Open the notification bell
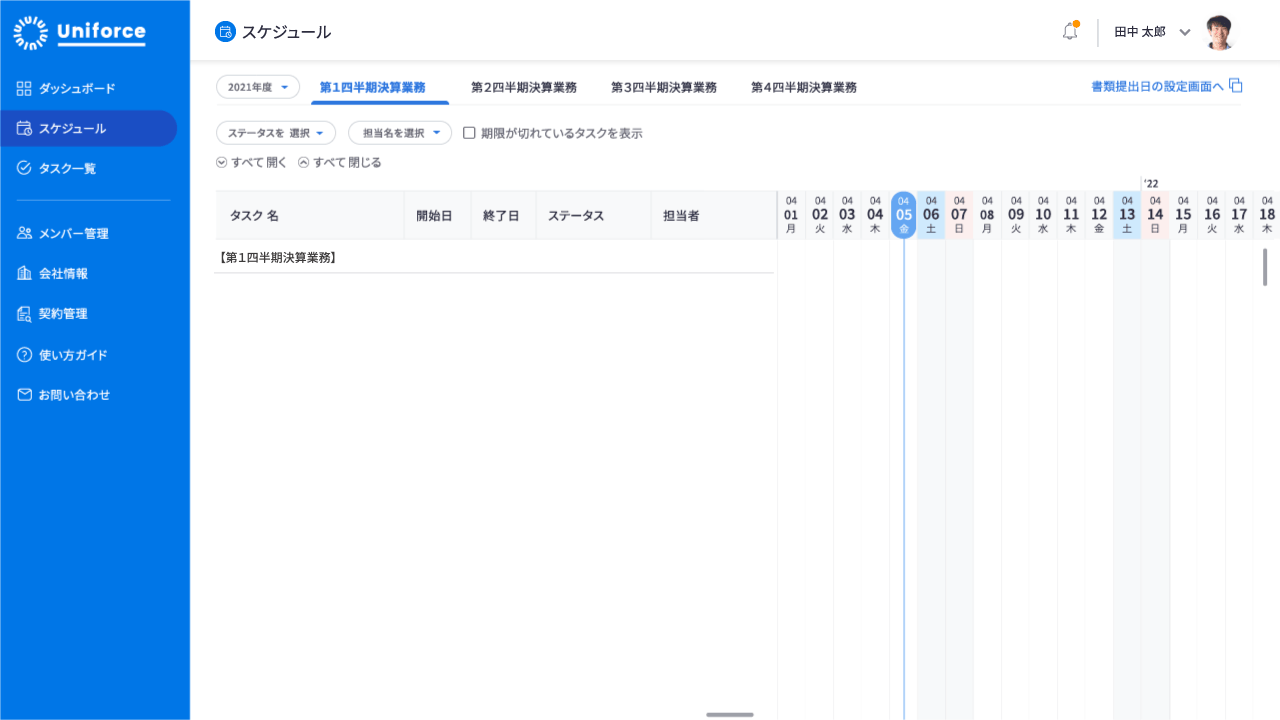The height and width of the screenshot is (720, 1280). pyautogui.click(x=1070, y=31)
